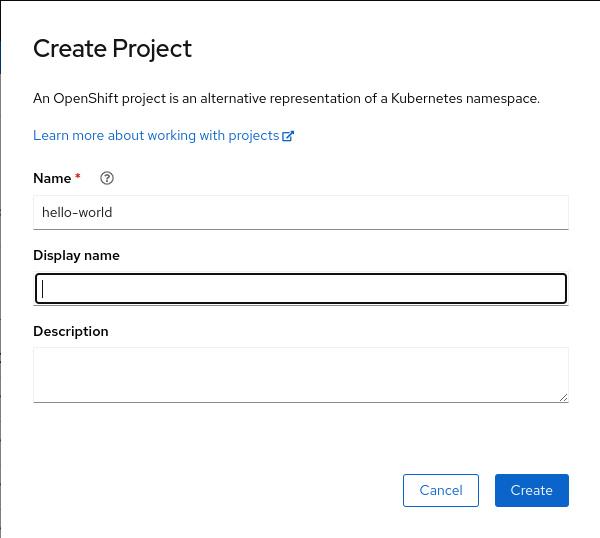Open Learn more about working with projects
The height and width of the screenshot is (538, 600).
click(x=163, y=135)
